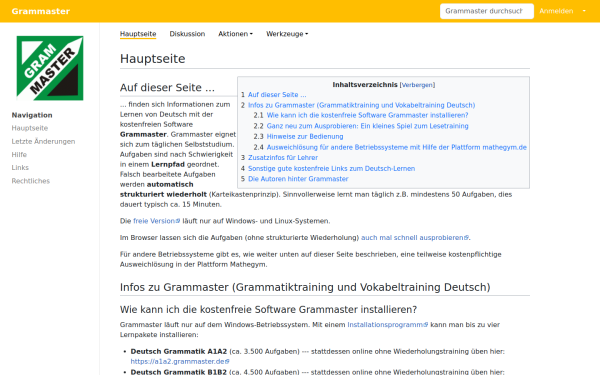Click the 'Wie kann ich die kostenfreie Software' subheading
Screen dimensions: 600x375
268,309
